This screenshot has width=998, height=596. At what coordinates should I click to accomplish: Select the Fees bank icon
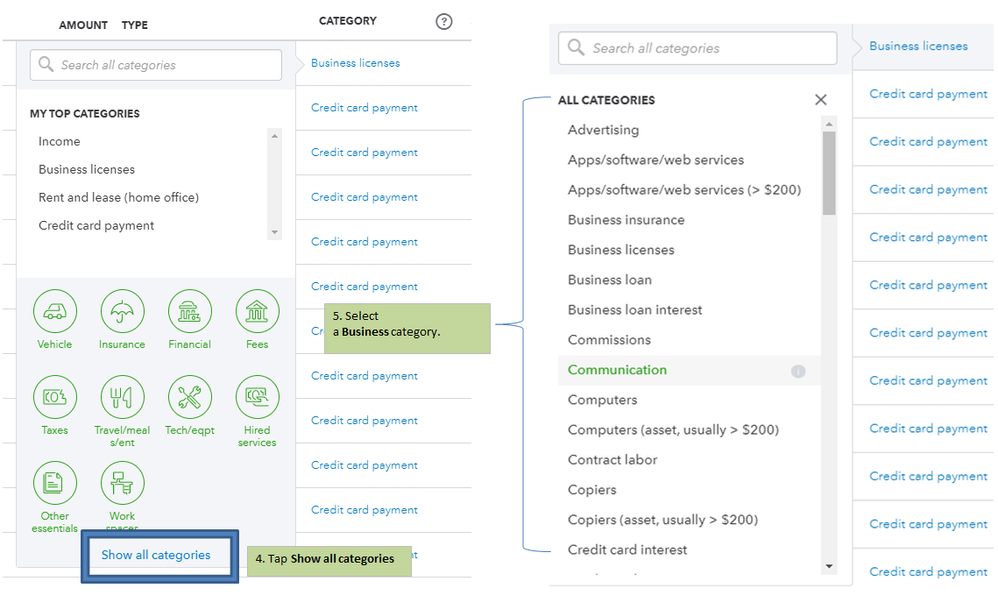coord(257,311)
